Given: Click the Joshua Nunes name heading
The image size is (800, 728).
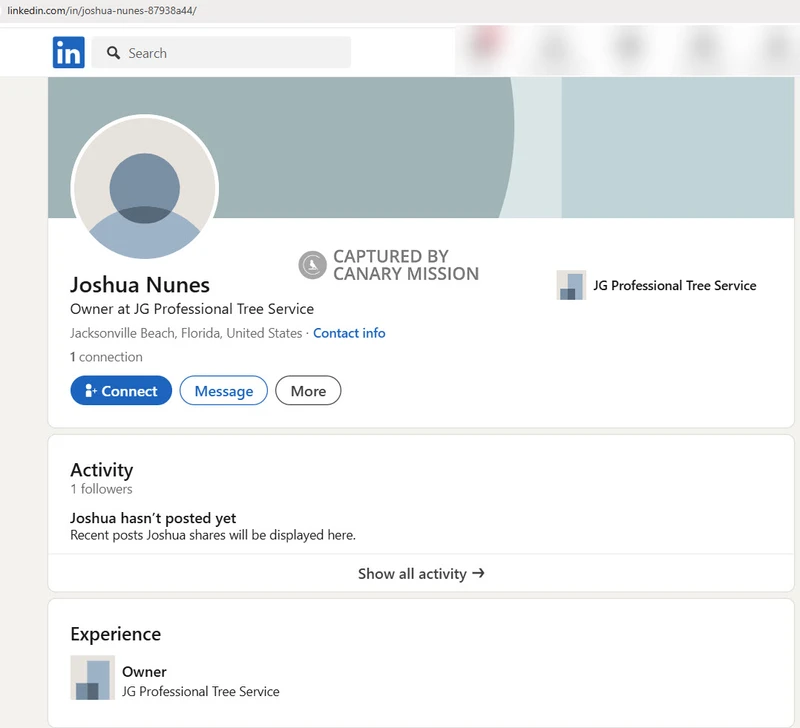Looking at the screenshot, I should [x=140, y=285].
